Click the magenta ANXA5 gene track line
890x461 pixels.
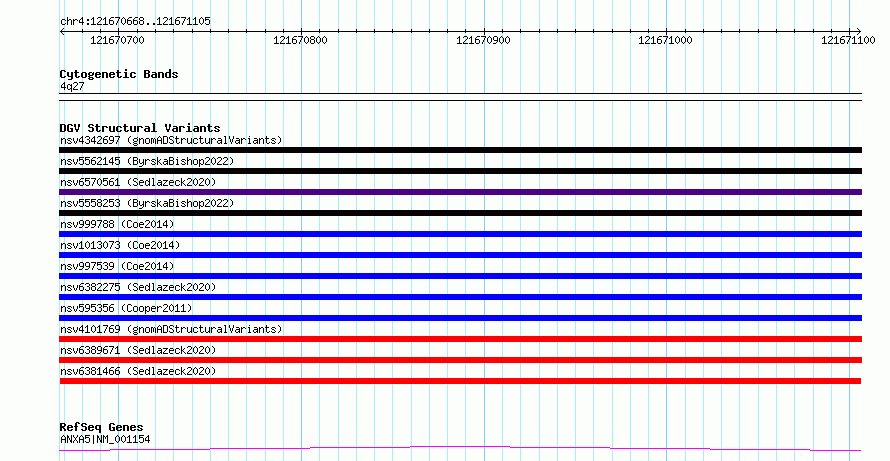(x=460, y=449)
